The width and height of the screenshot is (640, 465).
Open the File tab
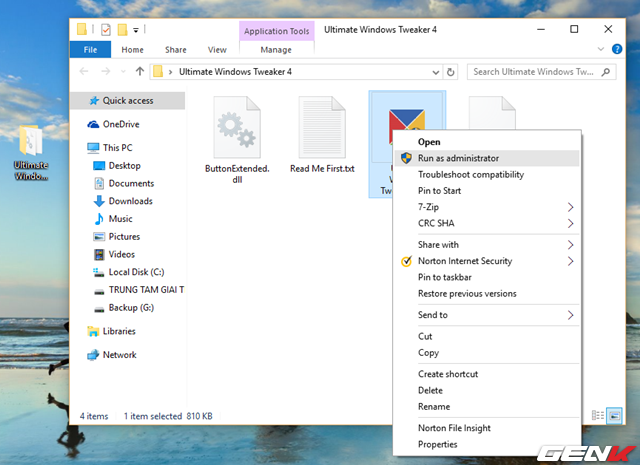(x=90, y=49)
